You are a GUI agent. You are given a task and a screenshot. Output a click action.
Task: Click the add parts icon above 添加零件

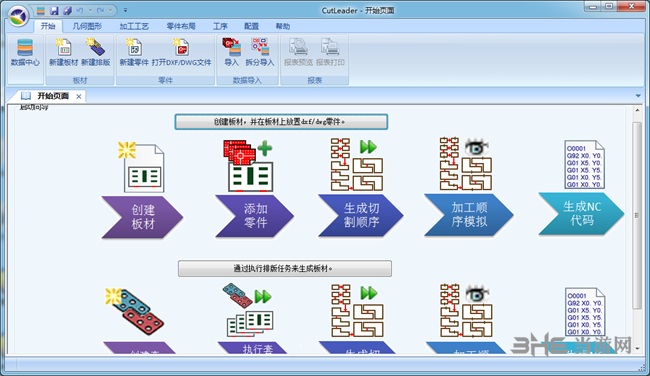pos(249,165)
